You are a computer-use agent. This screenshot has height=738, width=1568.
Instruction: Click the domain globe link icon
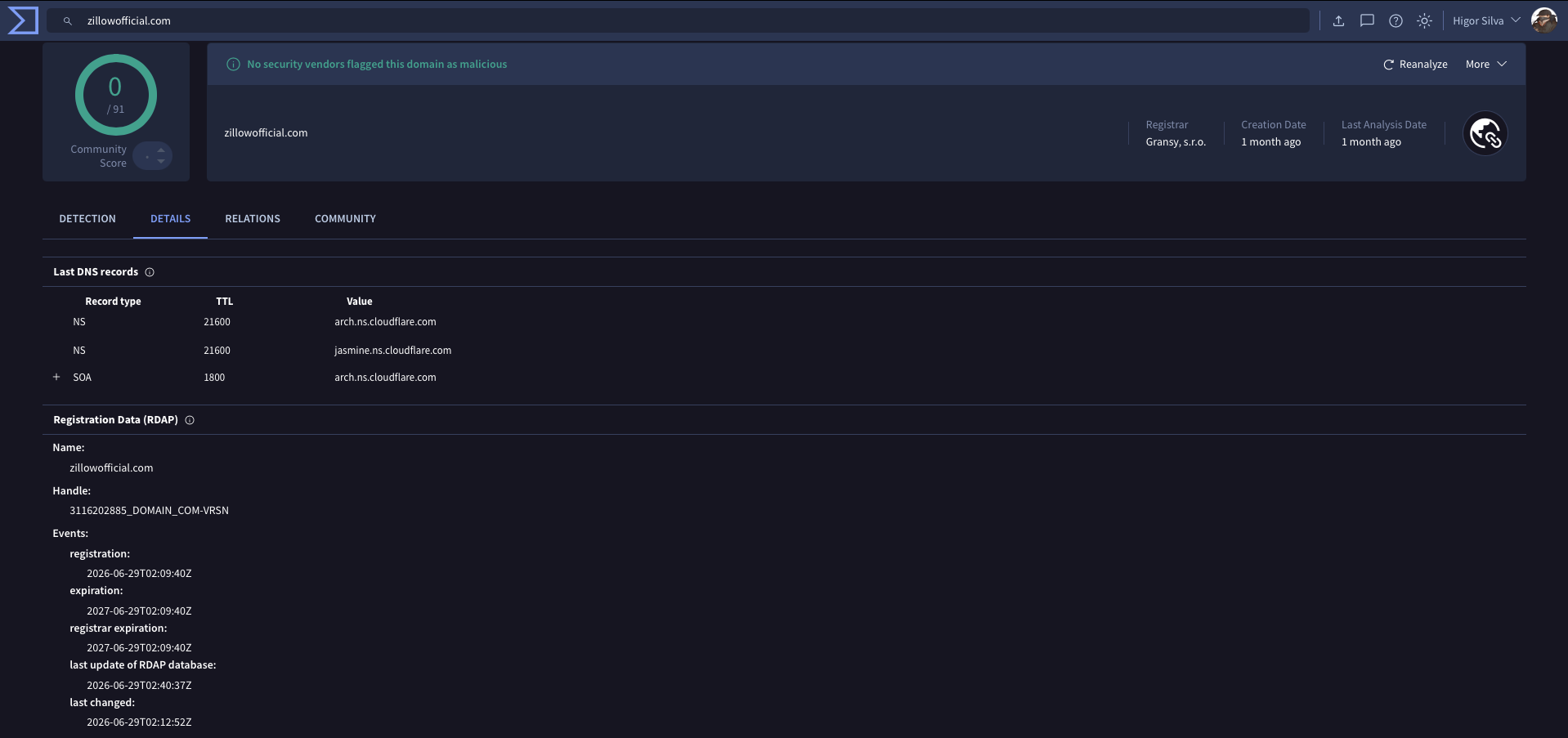[1485, 133]
